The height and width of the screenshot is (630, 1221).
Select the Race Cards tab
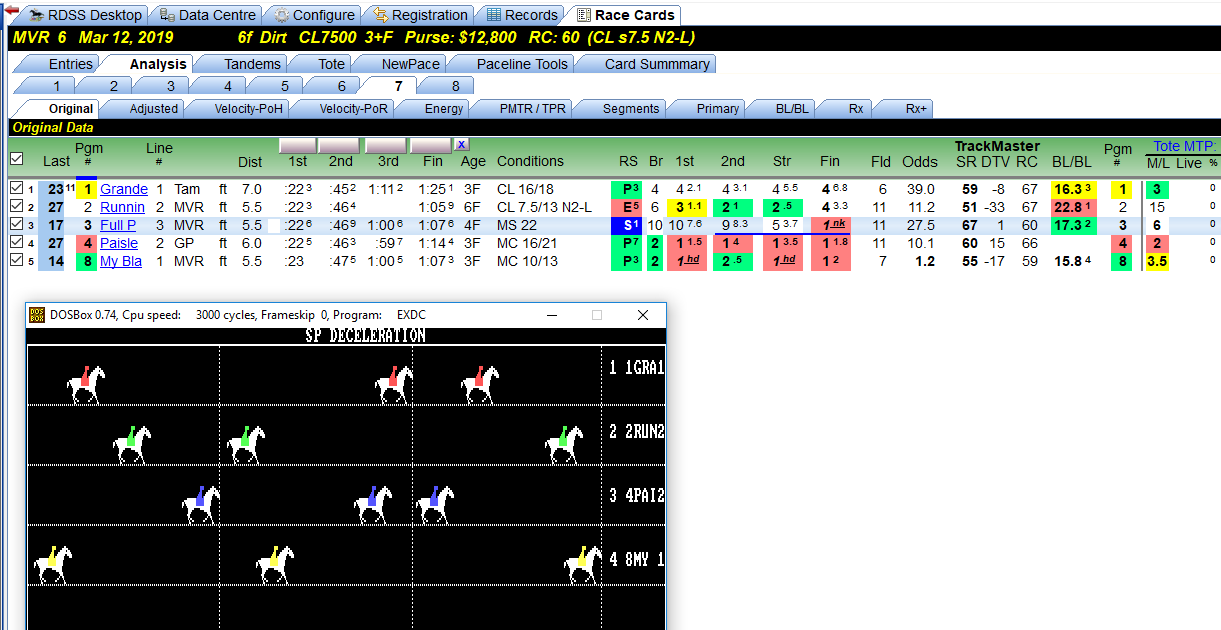tap(626, 15)
